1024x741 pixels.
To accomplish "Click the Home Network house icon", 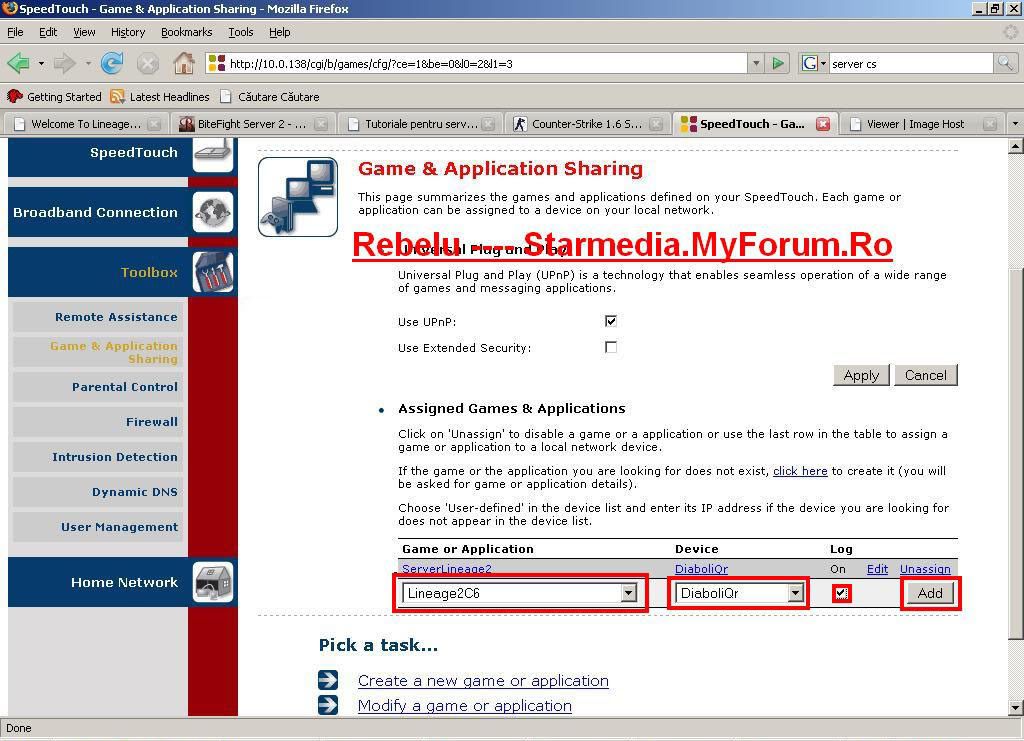I will coord(213,582).
